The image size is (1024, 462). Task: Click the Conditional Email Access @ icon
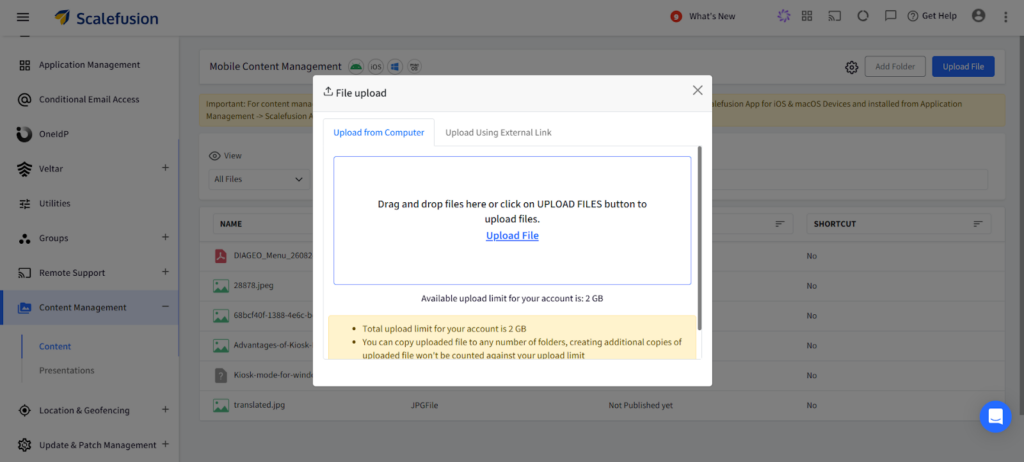25,100
